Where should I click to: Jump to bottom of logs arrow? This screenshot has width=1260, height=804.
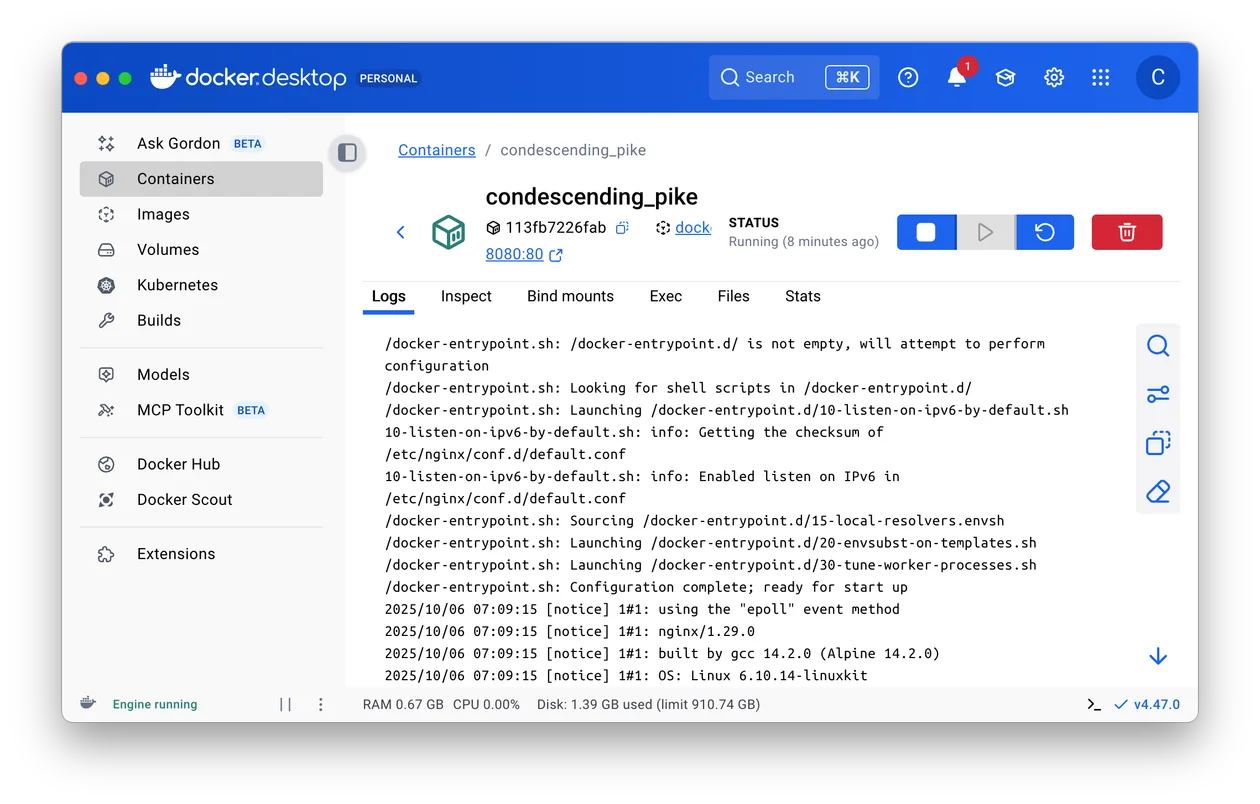pyautogui.click(x=1158, y=656)
